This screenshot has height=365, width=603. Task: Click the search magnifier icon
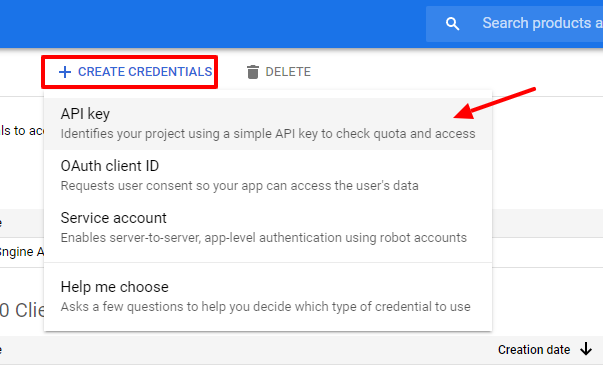[452, 24]
